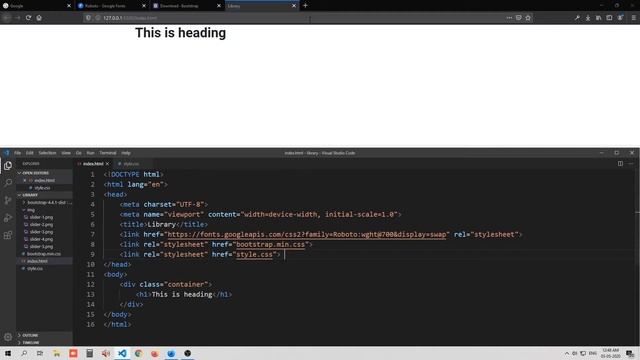
Task: Click the split editor icon in VS Code
Action: (x=620, y=164)
